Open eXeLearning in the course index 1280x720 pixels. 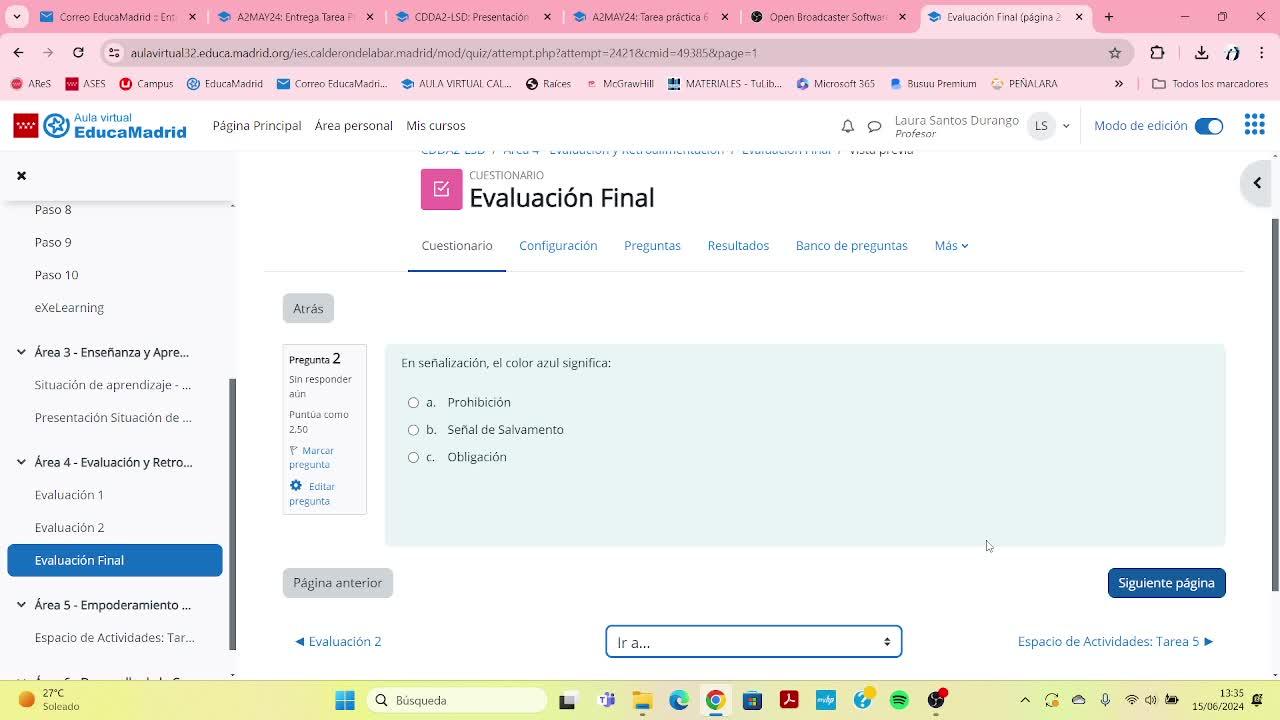pyautogui.click(x=69, y=308)
